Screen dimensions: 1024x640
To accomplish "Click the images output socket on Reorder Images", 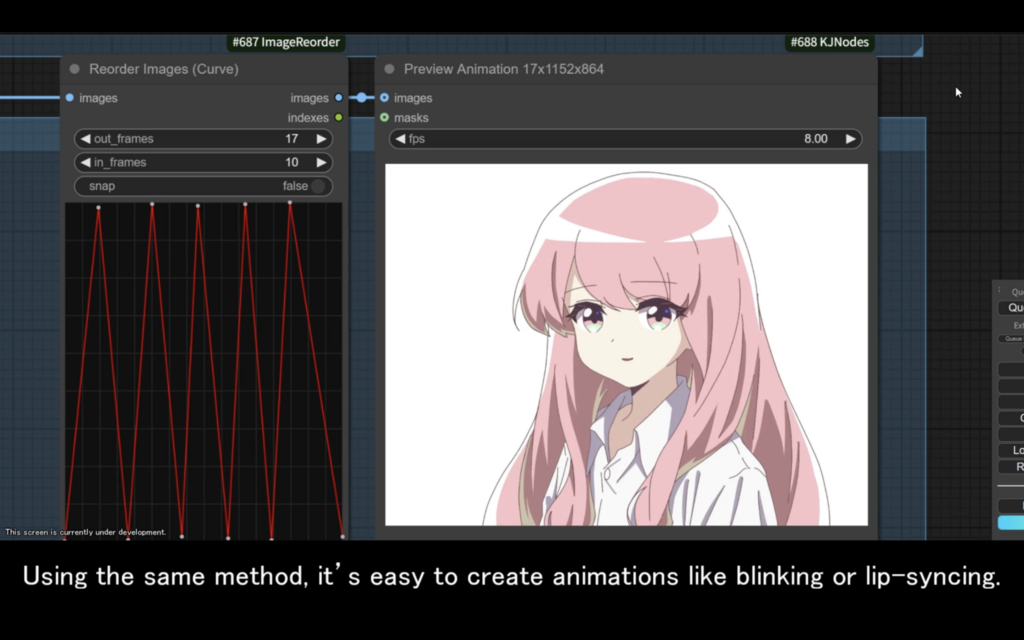I will point(338,98).
